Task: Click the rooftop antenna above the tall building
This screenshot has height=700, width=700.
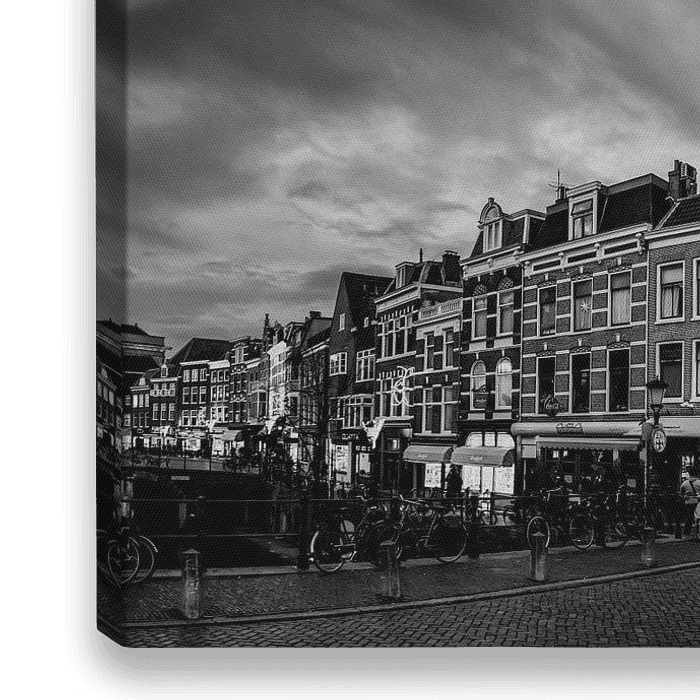Action: pos(558,184)
